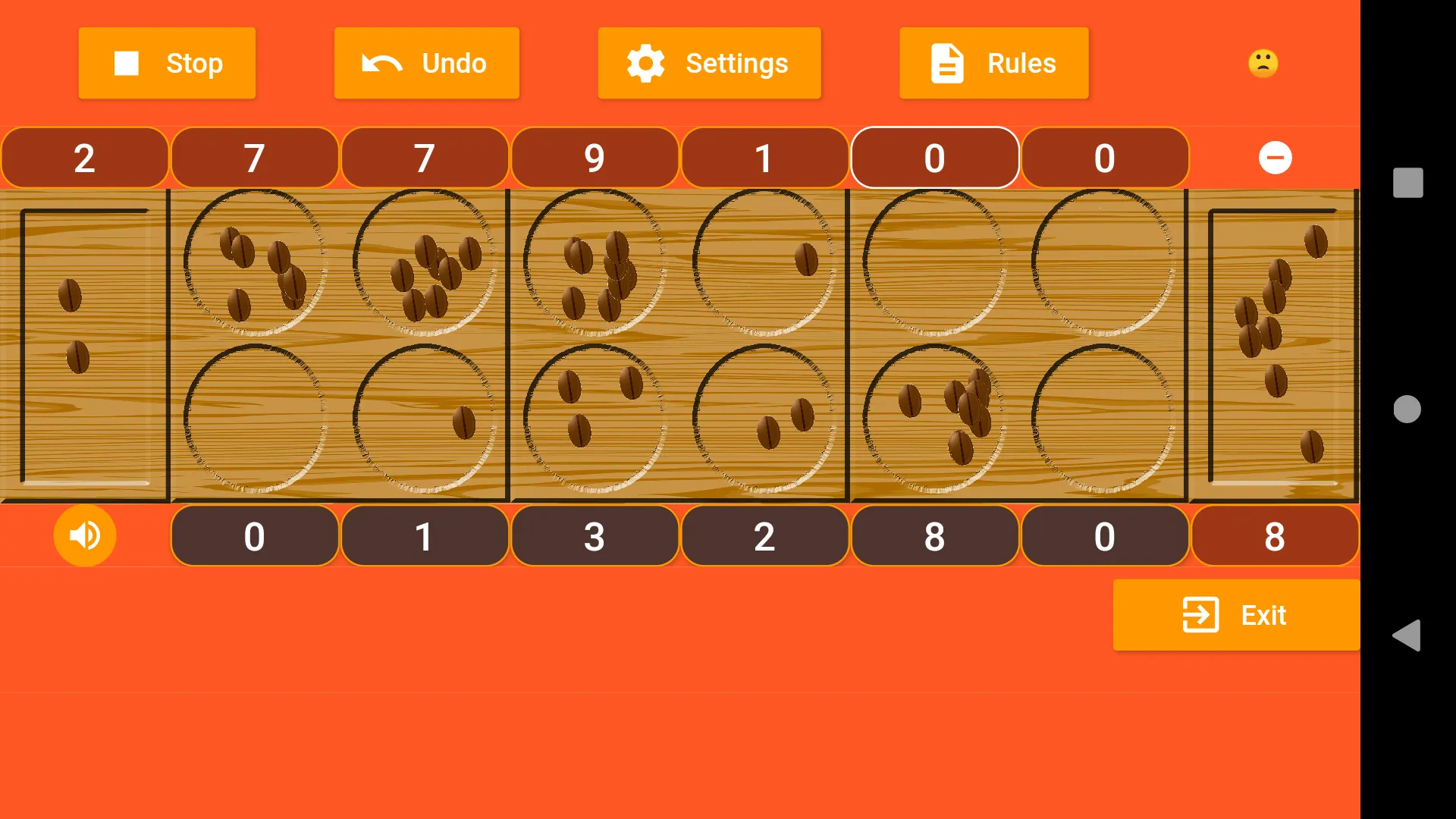Tap the first column score showing 2
Image resolution: width=1456 pixels, height=819 pixels.
(84, 158)
